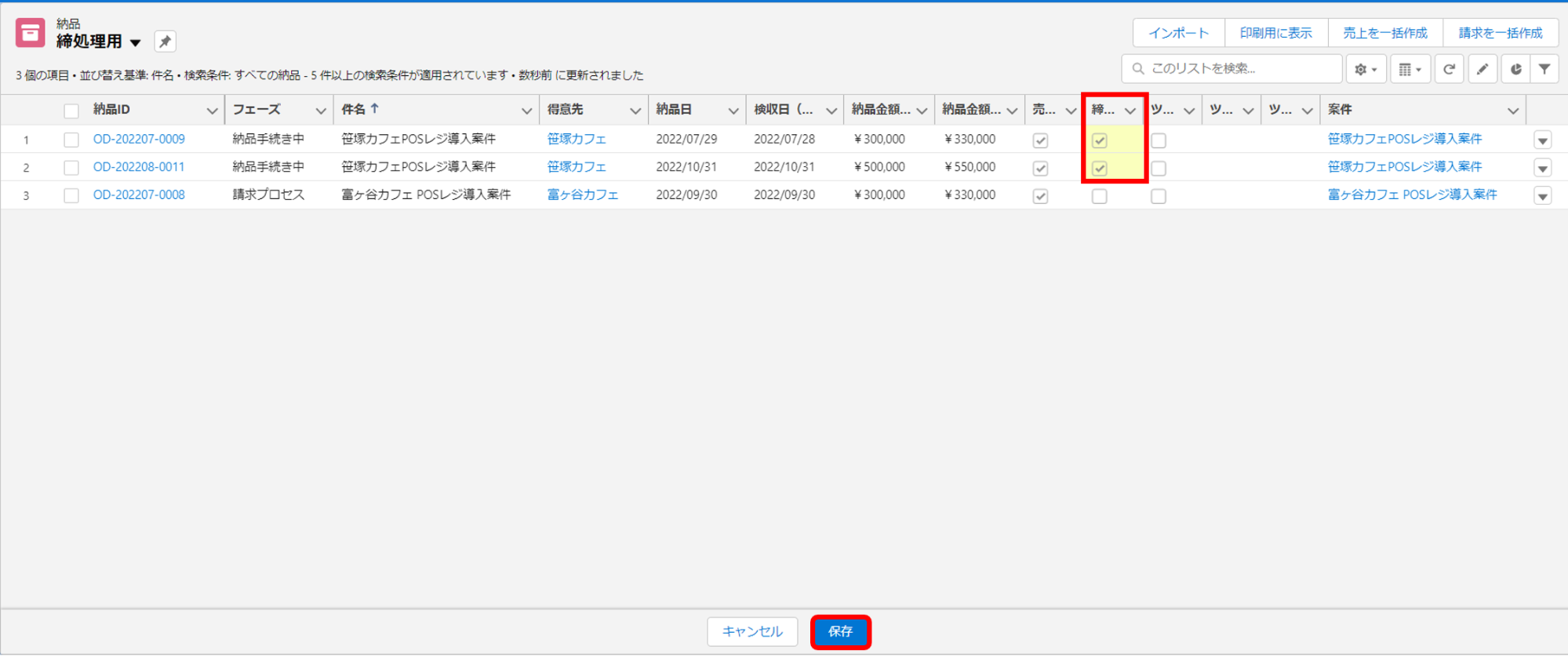Click 富ヶ谷カフェ POSレジ導入案件 件名 cell

point(426,194)
